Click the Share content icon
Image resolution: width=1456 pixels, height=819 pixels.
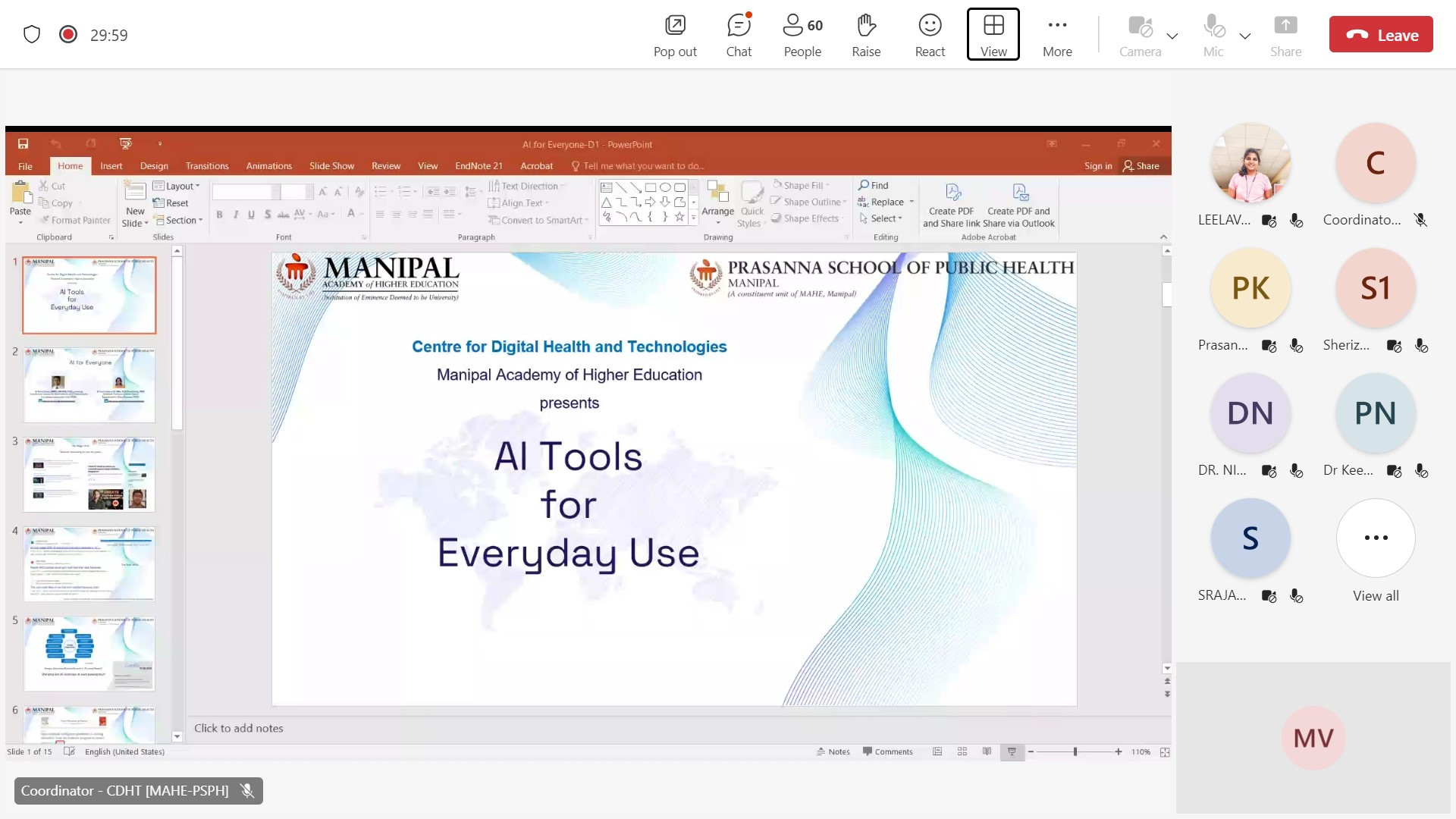1285,35
